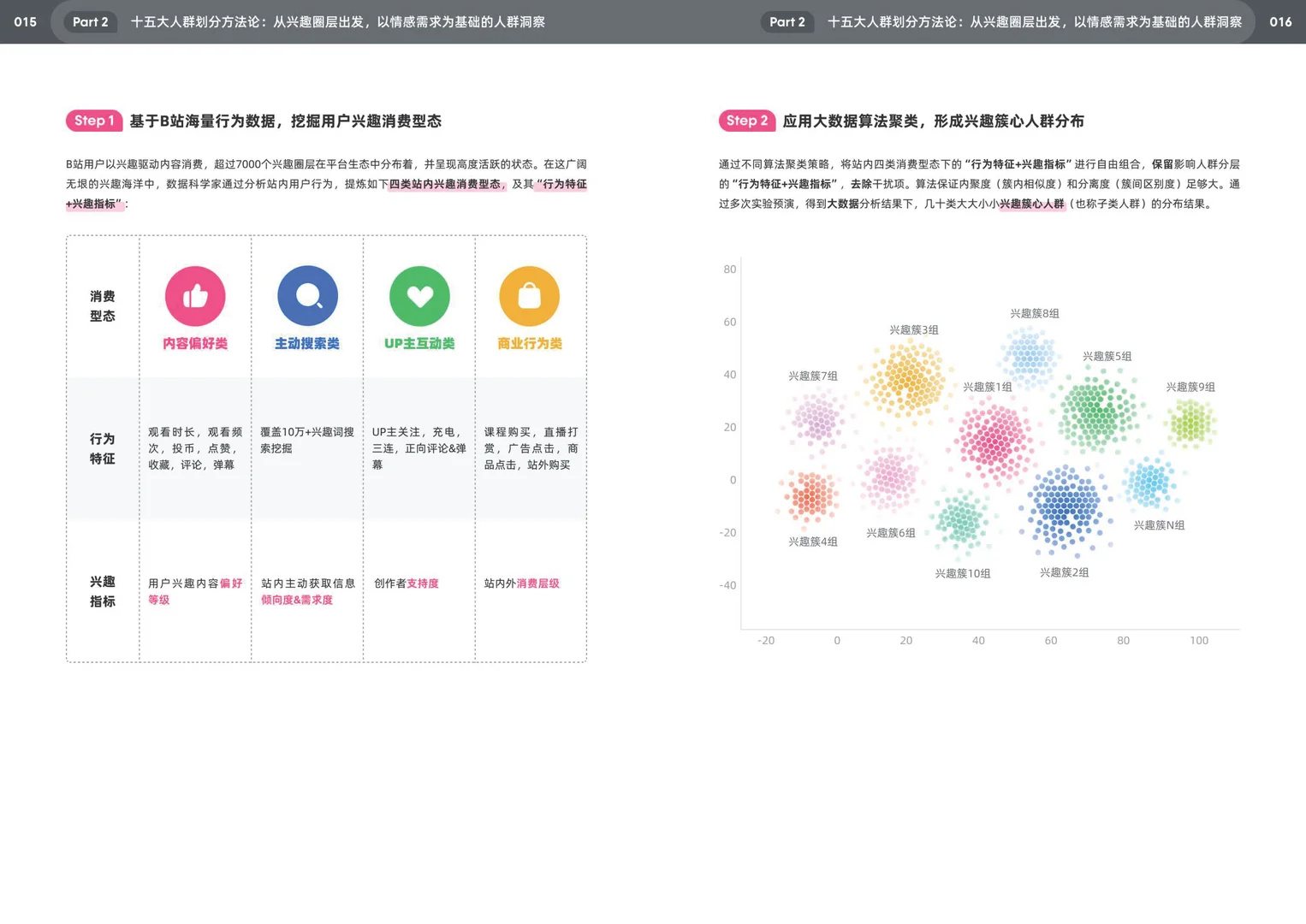Click the 兴趣簇N组 label on the scatter plot
Screen dimensions: 1306x924
click(1157, 526)
